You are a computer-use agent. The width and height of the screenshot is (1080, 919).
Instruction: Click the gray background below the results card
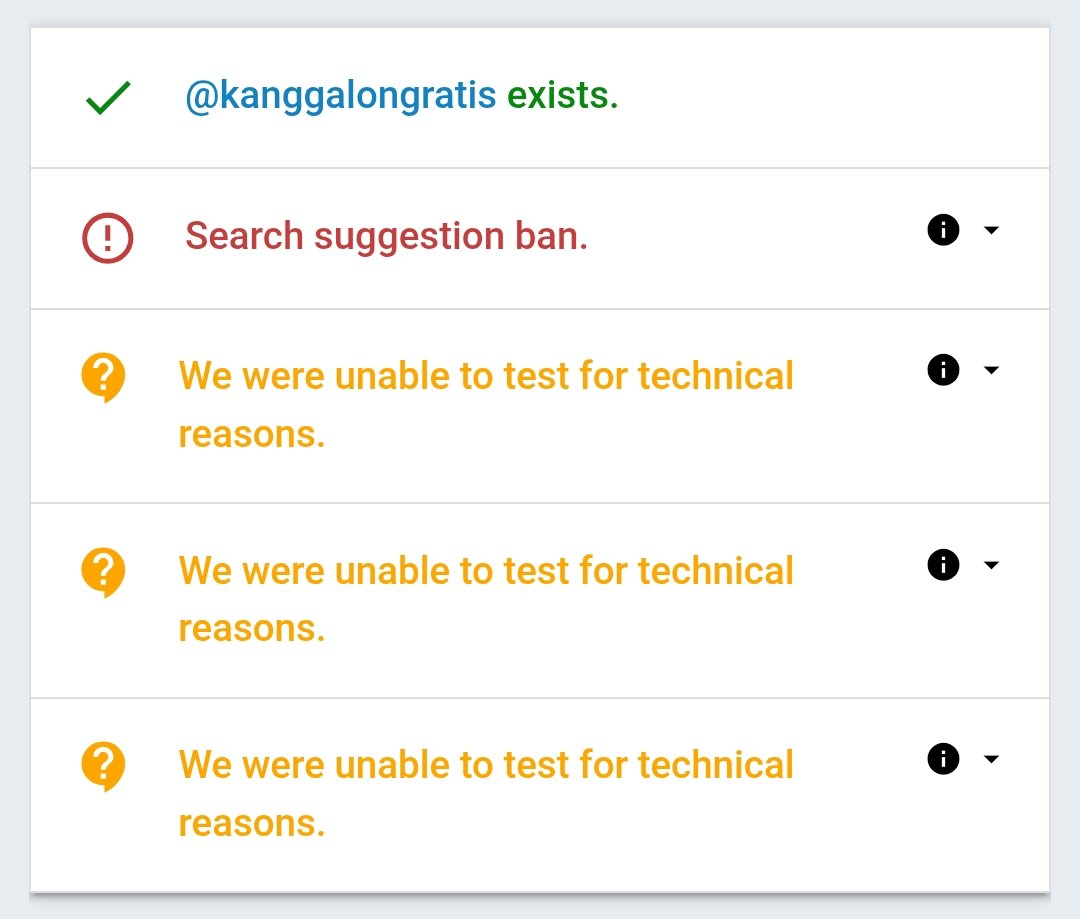pos(540,906)
